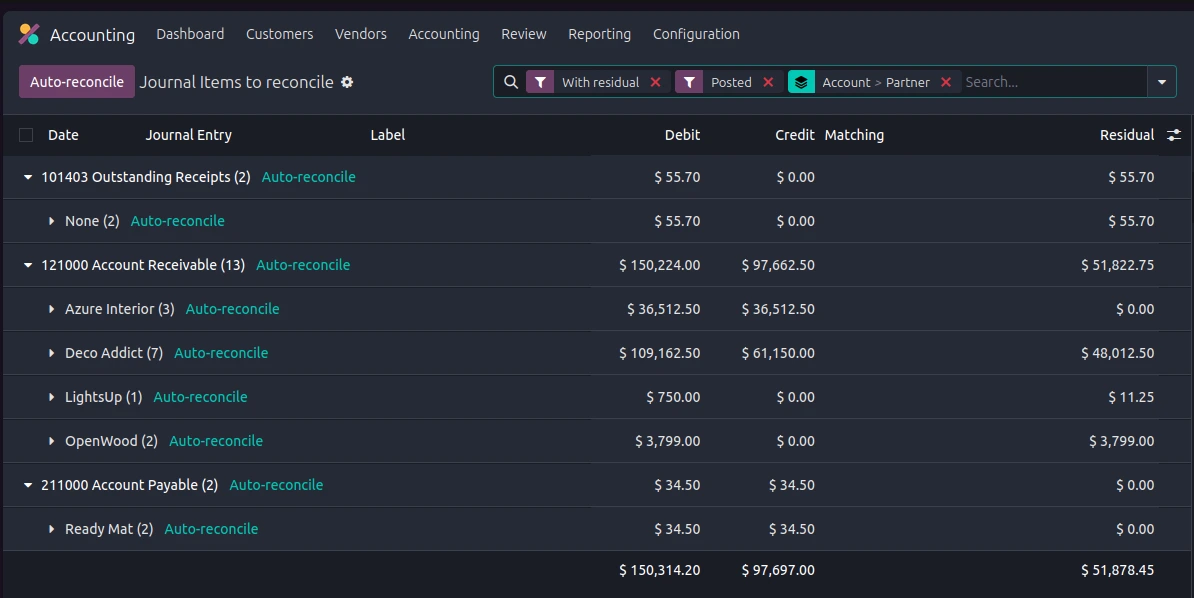Click Auto-reconcile link next to OpenWood
1194x598 pixels.
216,441
